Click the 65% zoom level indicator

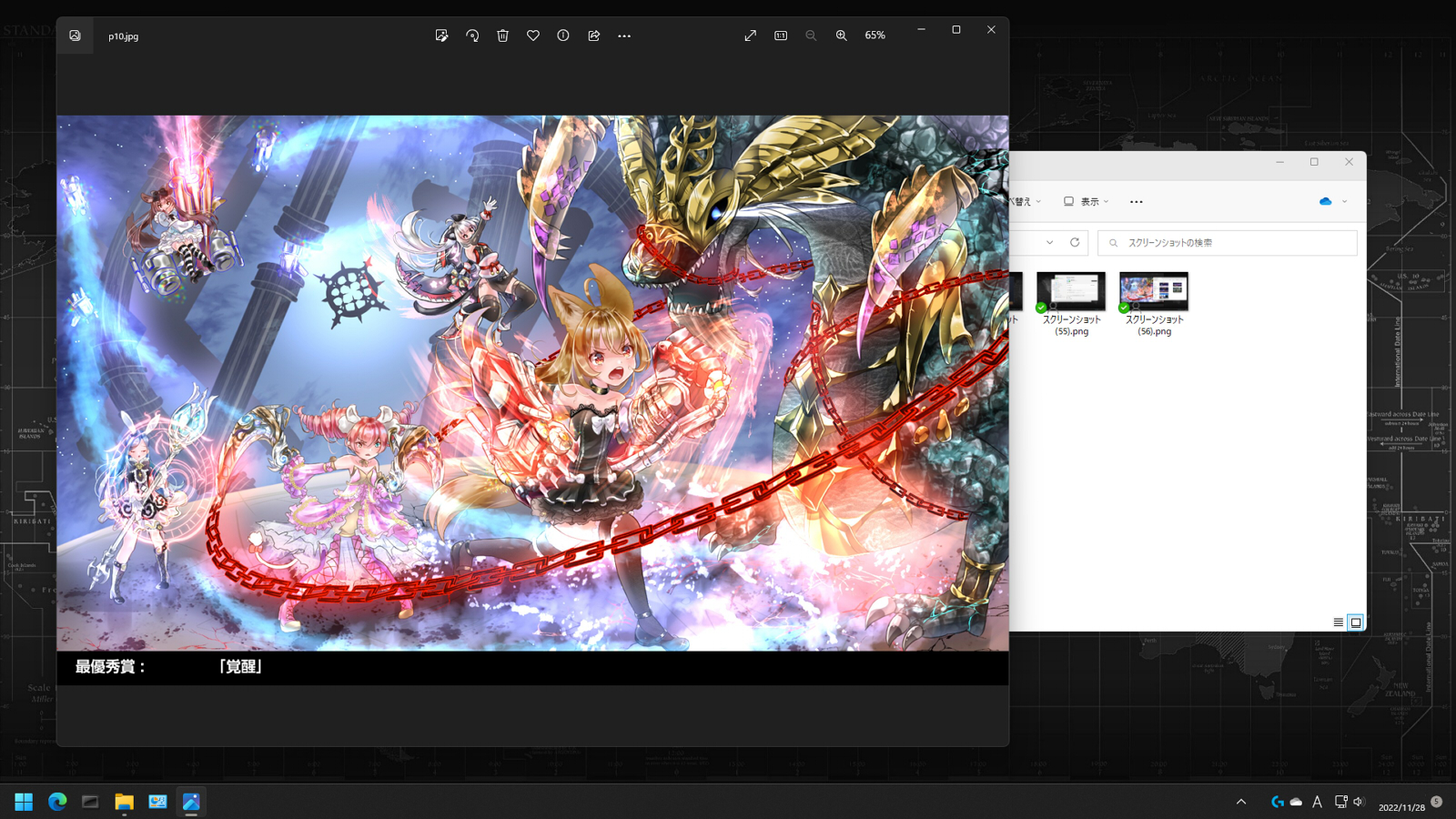tap(875, 35)
